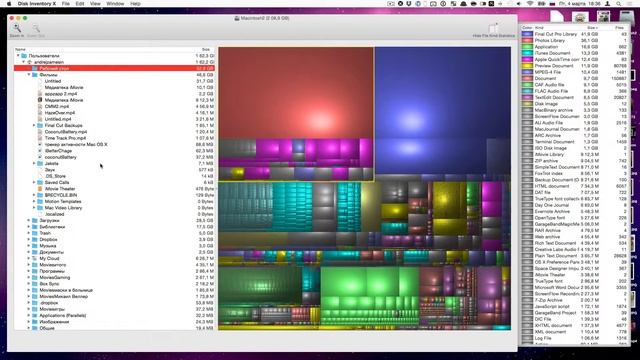Screen dimensions: 640x360
Task: Select CMM2.mp4 file icon
Action: click(40, 107)
